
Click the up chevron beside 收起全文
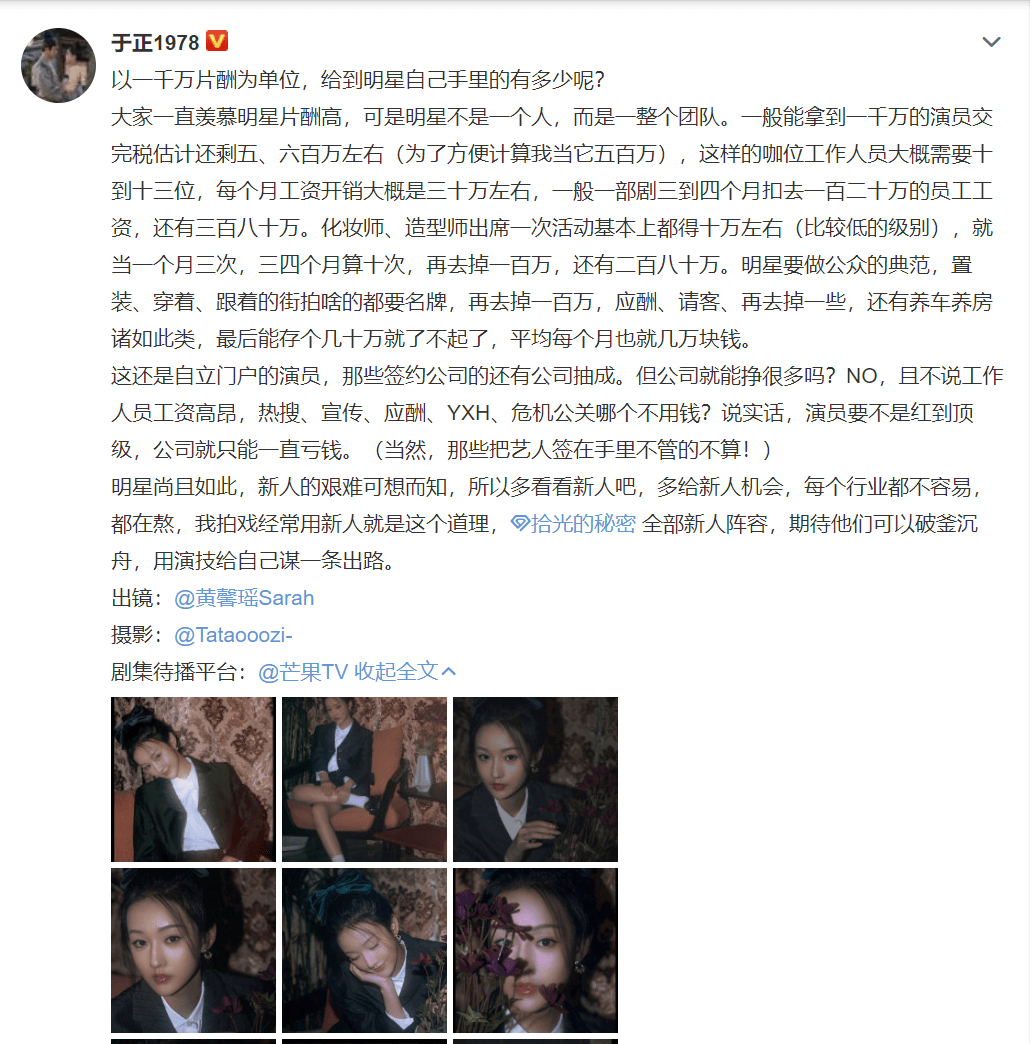pos(449,671)
